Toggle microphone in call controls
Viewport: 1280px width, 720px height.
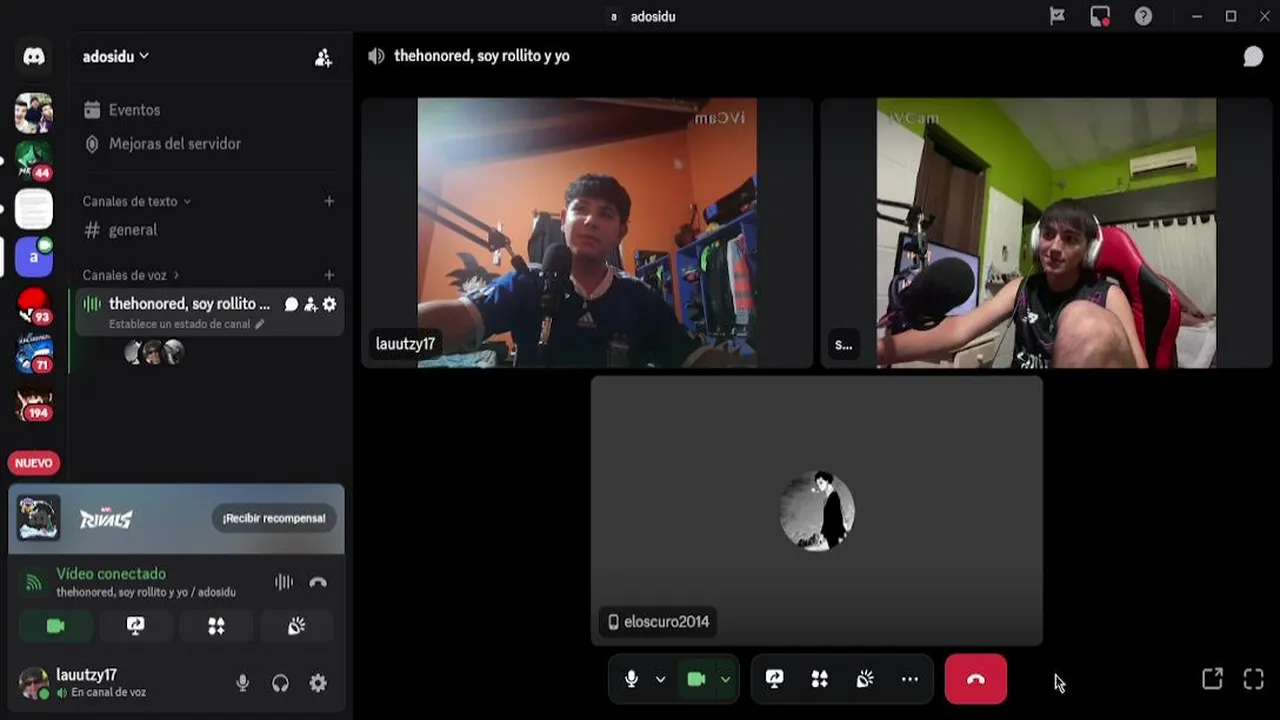[631, 679]
